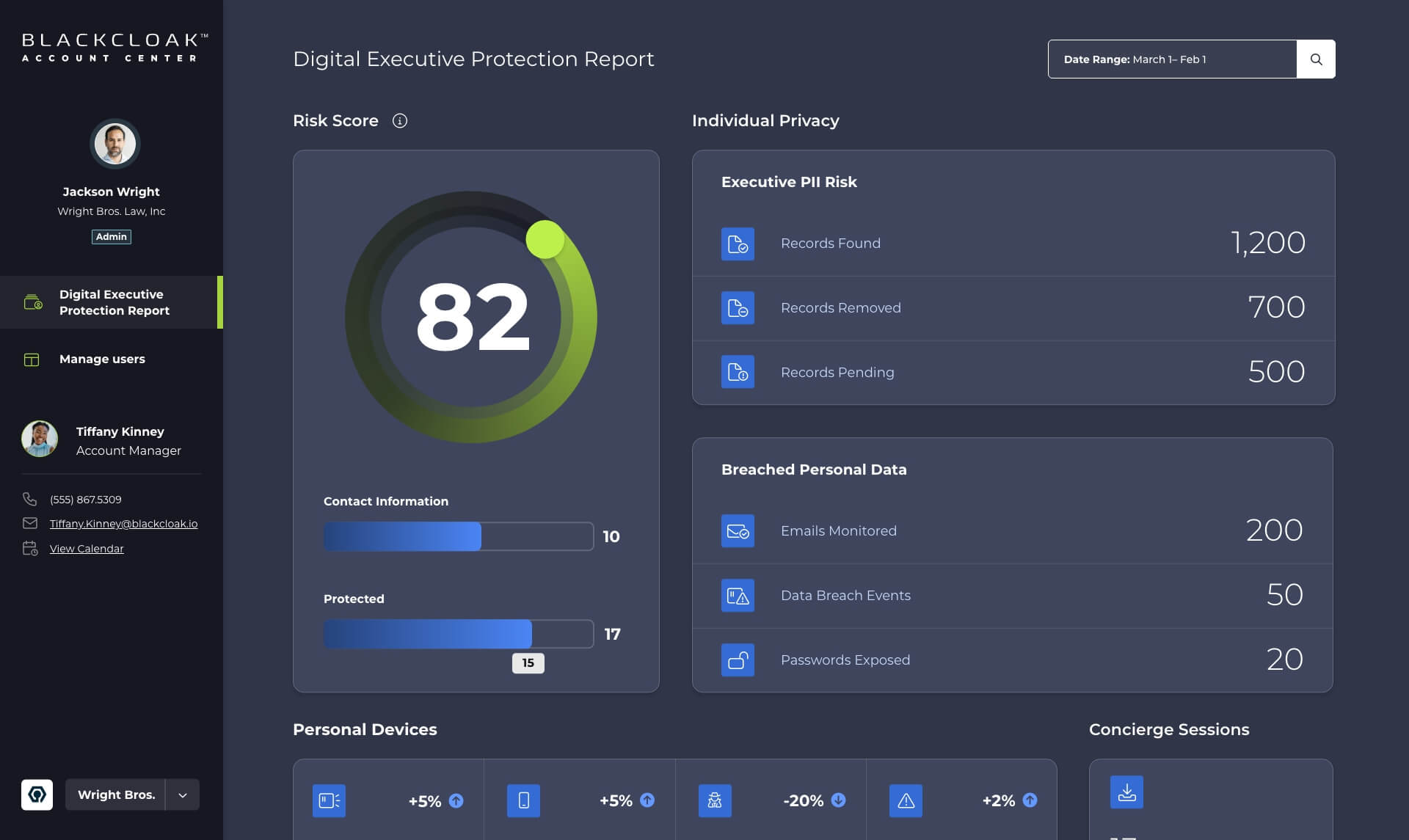Click the phone icon next to (555) 867.5309
Screen dimensions: 1409x840
pos(29,499)
